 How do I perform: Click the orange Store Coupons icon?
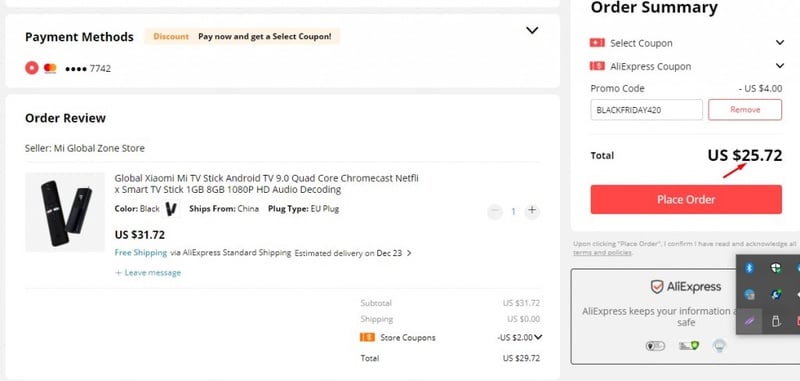click(367, 337)
